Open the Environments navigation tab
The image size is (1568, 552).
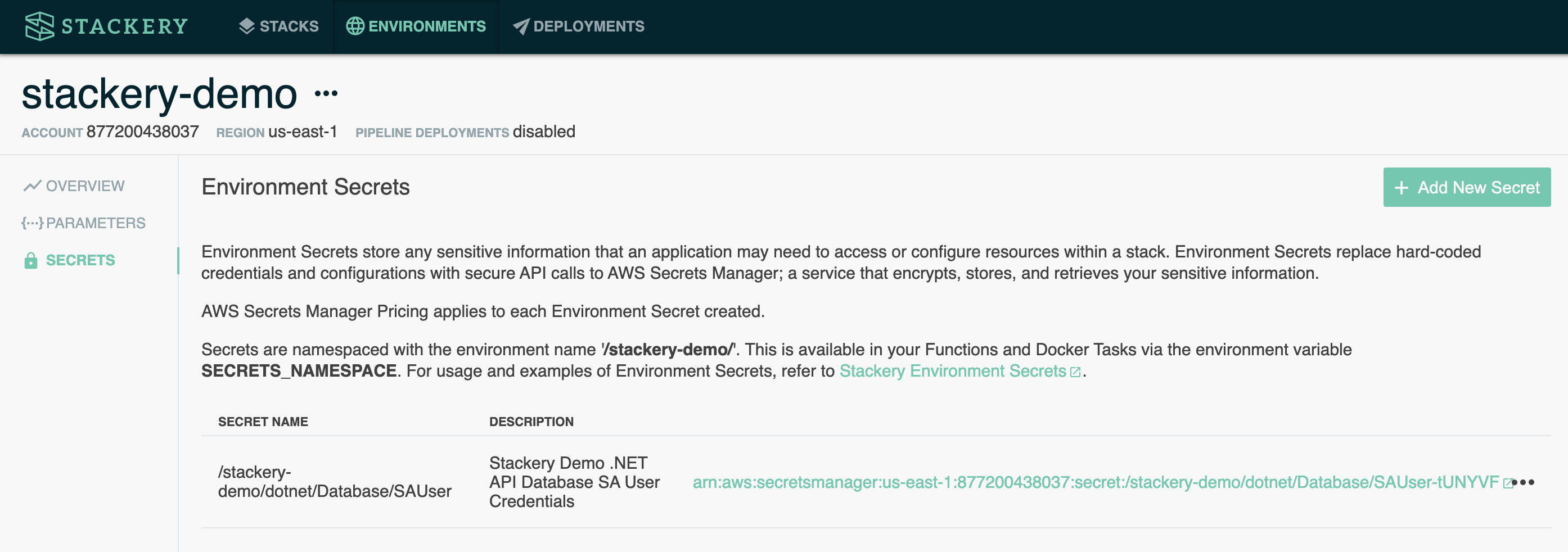(416, 26)
